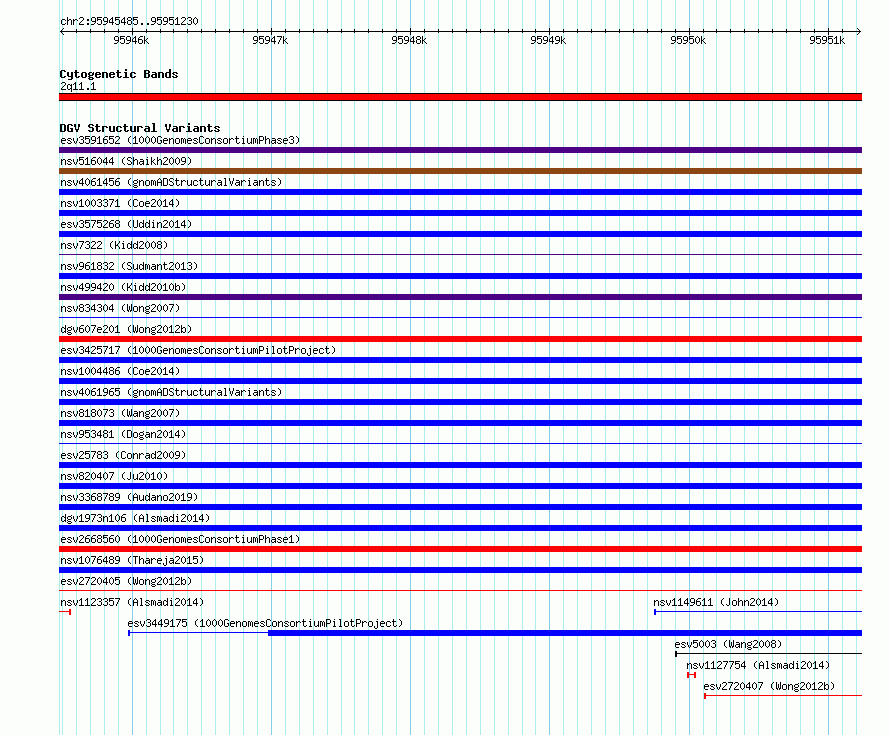Open variant nsv961832 (Sudmant2013) label
Viewport: 890px width, 735px height.
(129, 266)
